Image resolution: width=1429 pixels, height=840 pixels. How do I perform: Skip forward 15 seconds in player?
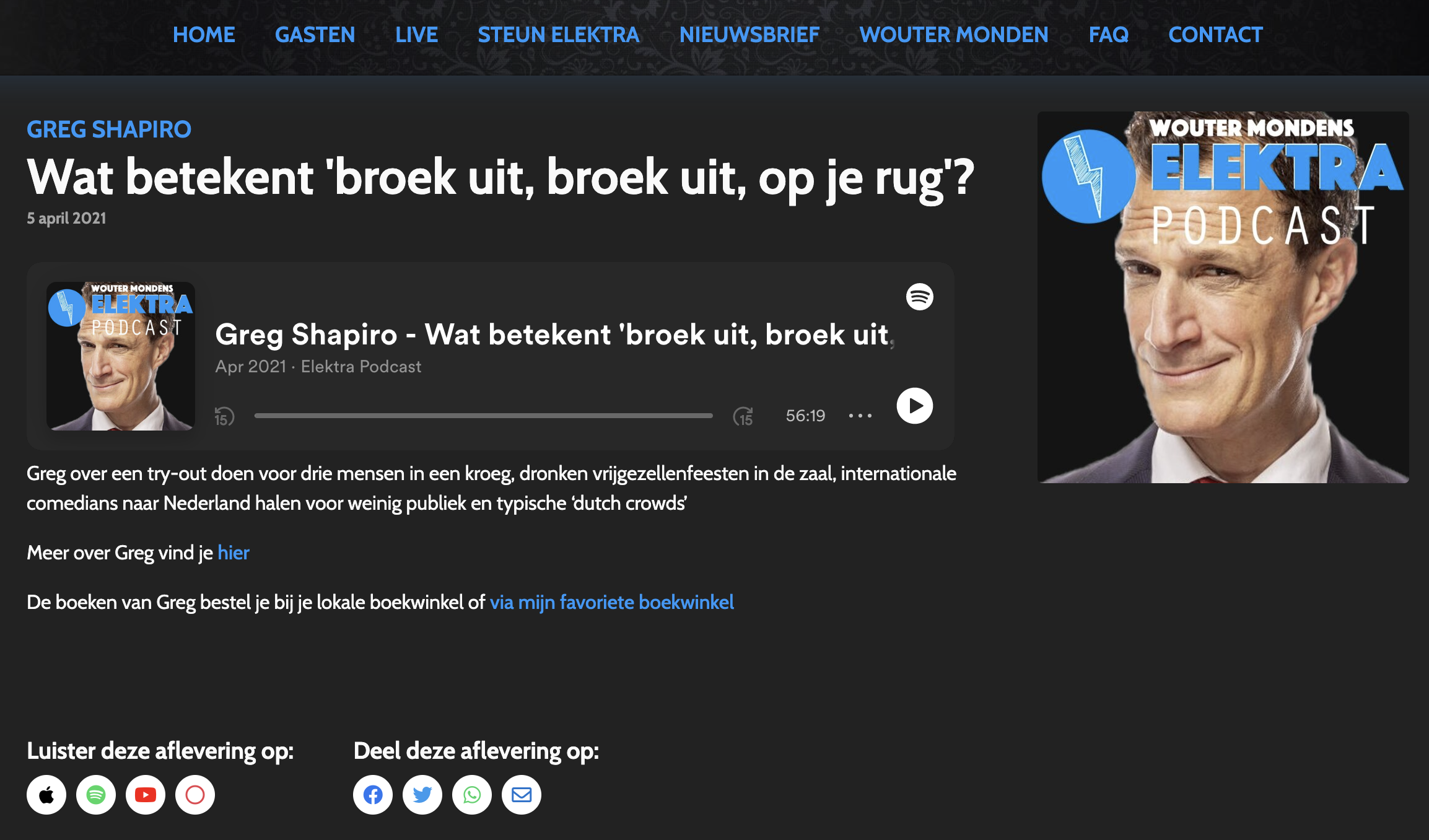(x=743, y=416)
